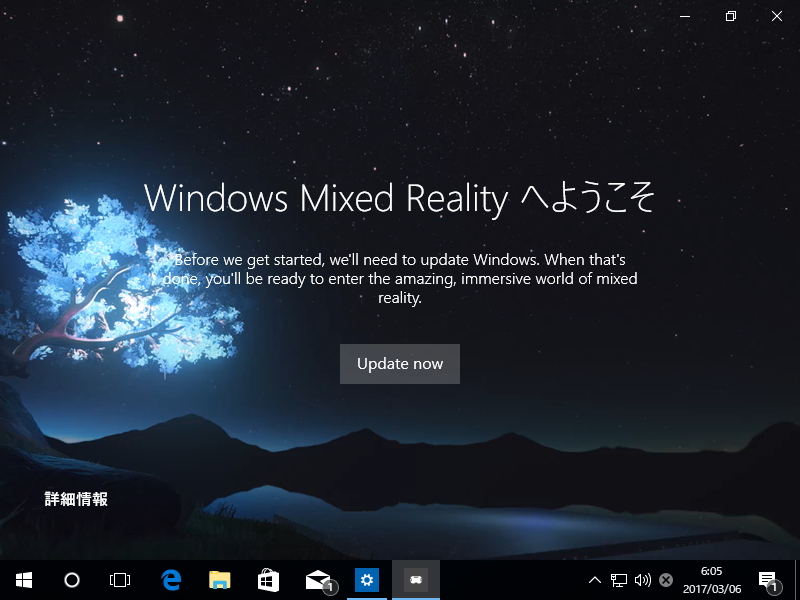This screenshot has width=800, height=600.
Task: Open network status tray icon
Action: click(x=618, y=580)
